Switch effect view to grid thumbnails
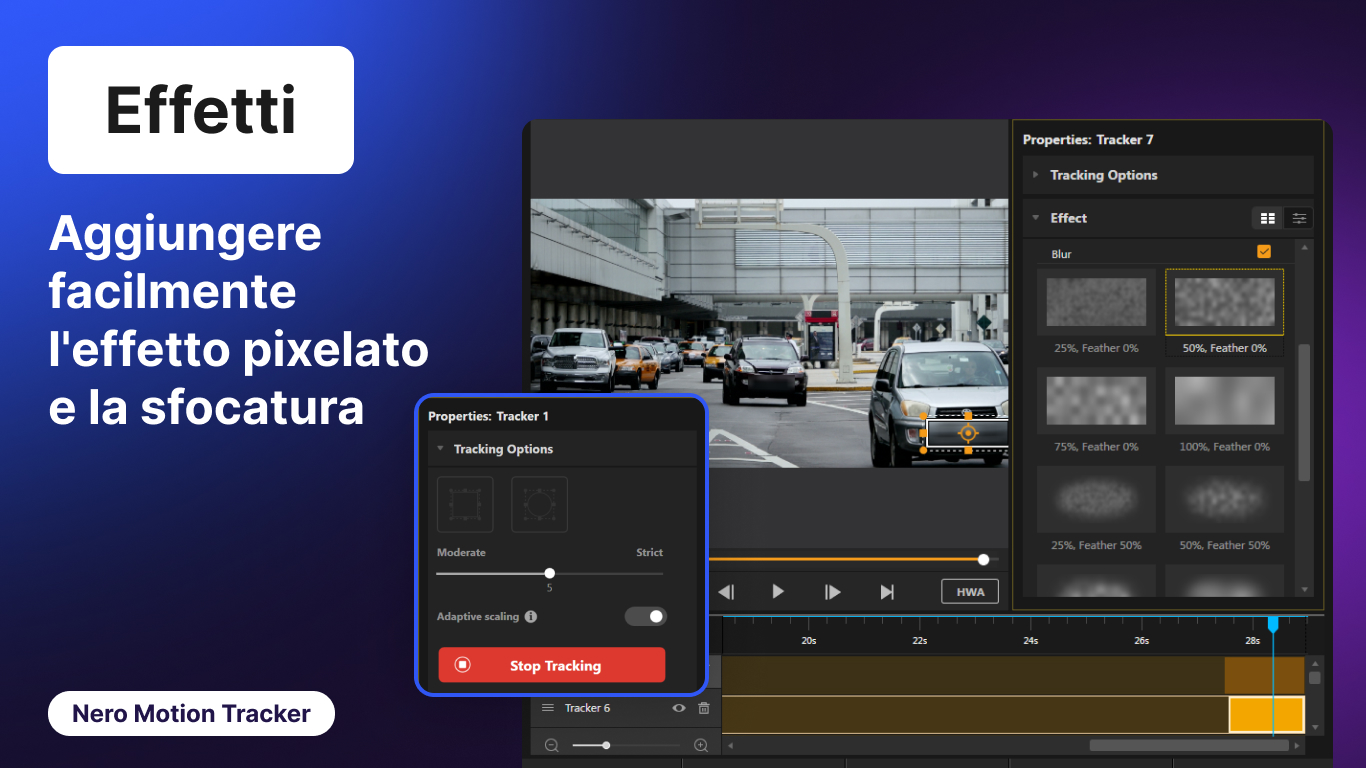1366x768 pixels. click(x=1268, y=218)
